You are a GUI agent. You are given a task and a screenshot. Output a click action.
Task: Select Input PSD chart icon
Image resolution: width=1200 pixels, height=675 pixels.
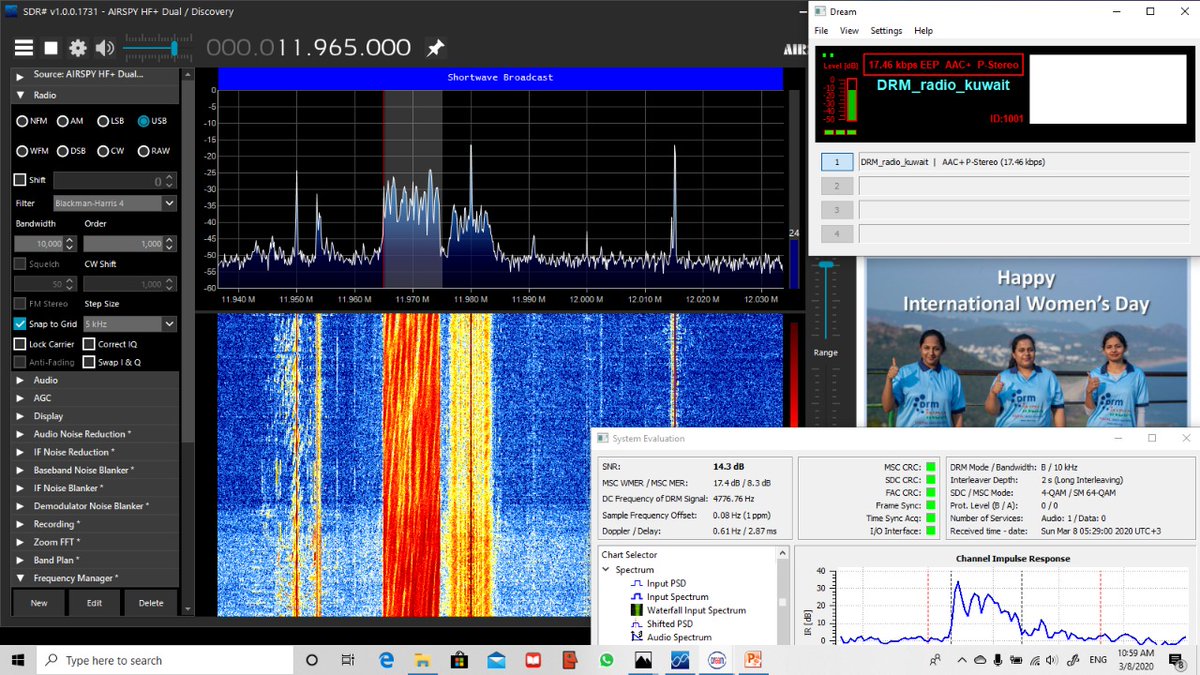pyautogui.click(x=637, y=583)
